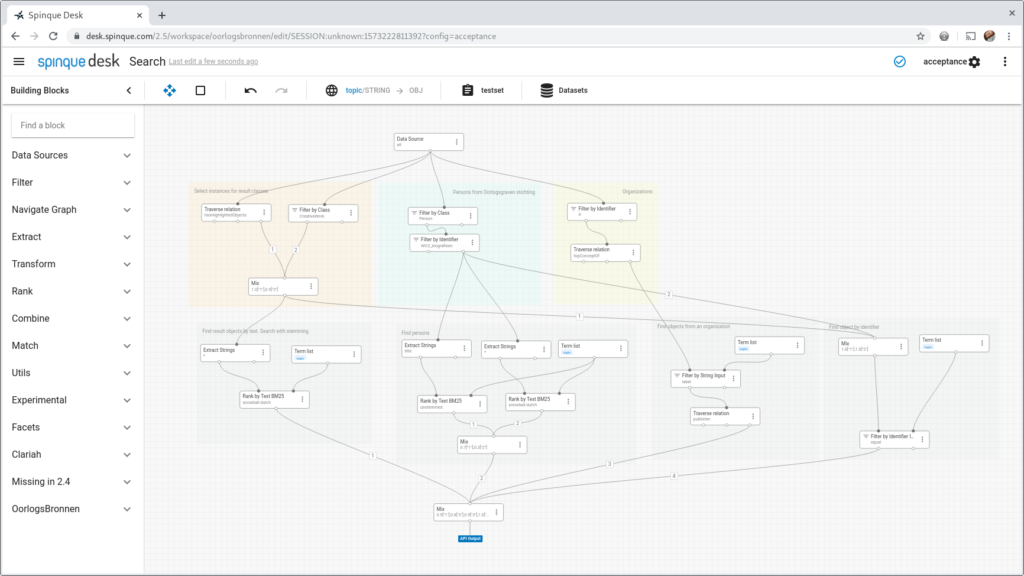Open options of Filter by Identifier WO2_biografieen
The image size is (1024, 576).
472,242
